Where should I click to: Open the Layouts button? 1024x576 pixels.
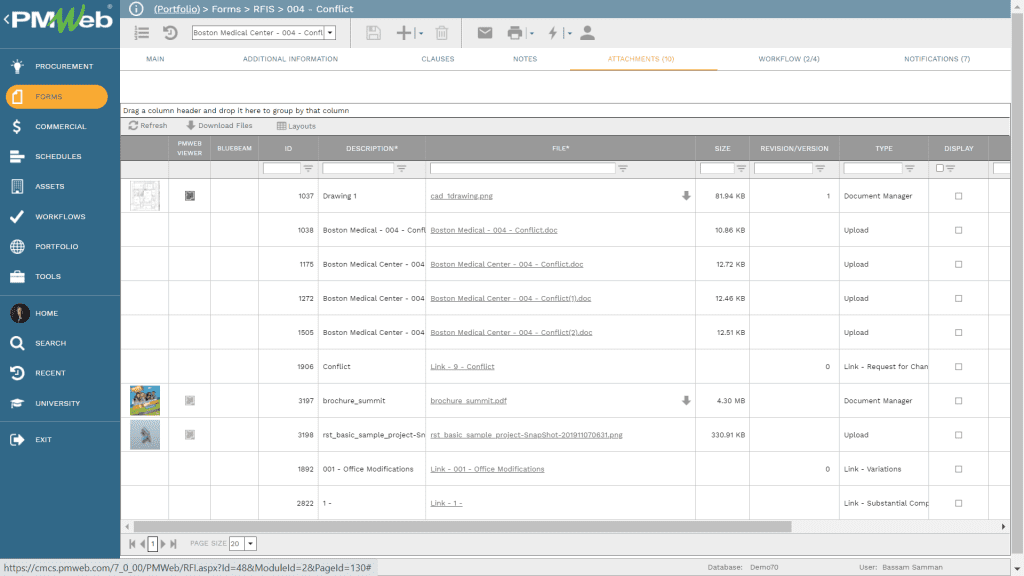(x=296, y=126)
